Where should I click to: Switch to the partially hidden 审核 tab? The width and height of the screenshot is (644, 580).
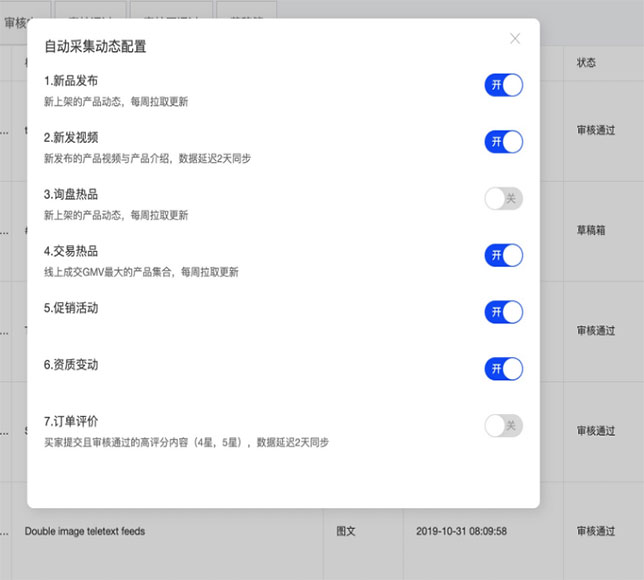tap(24, 22)
